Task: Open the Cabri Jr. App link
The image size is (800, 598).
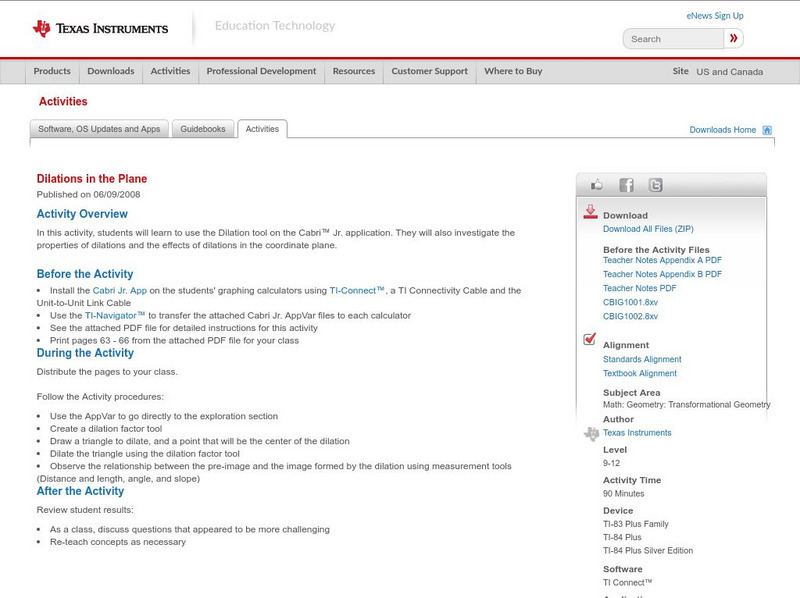Action: click(120, 290)
